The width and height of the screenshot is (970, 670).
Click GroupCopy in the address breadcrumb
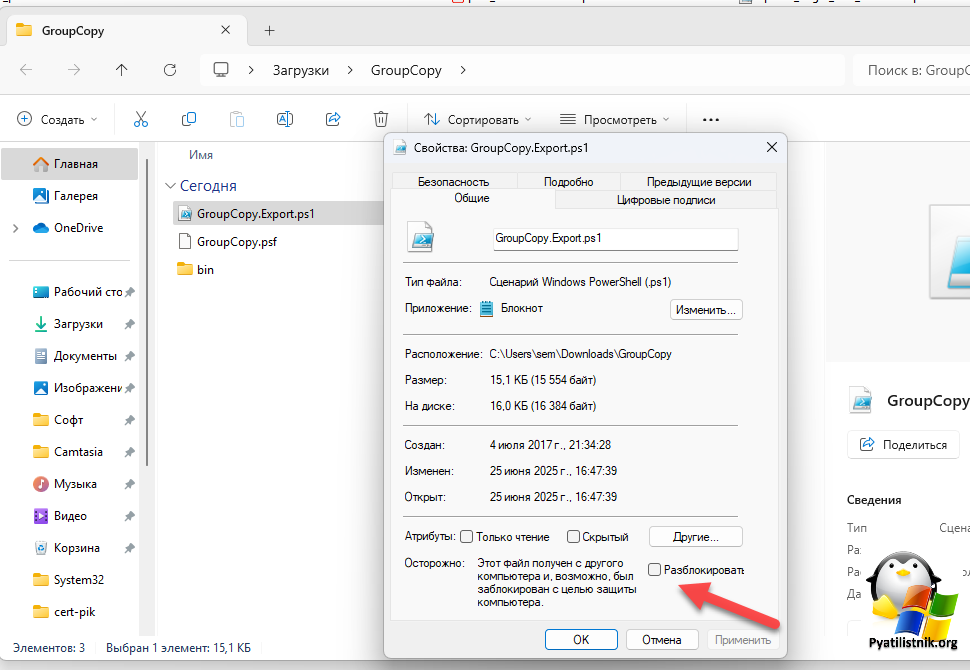click(406, 71)
